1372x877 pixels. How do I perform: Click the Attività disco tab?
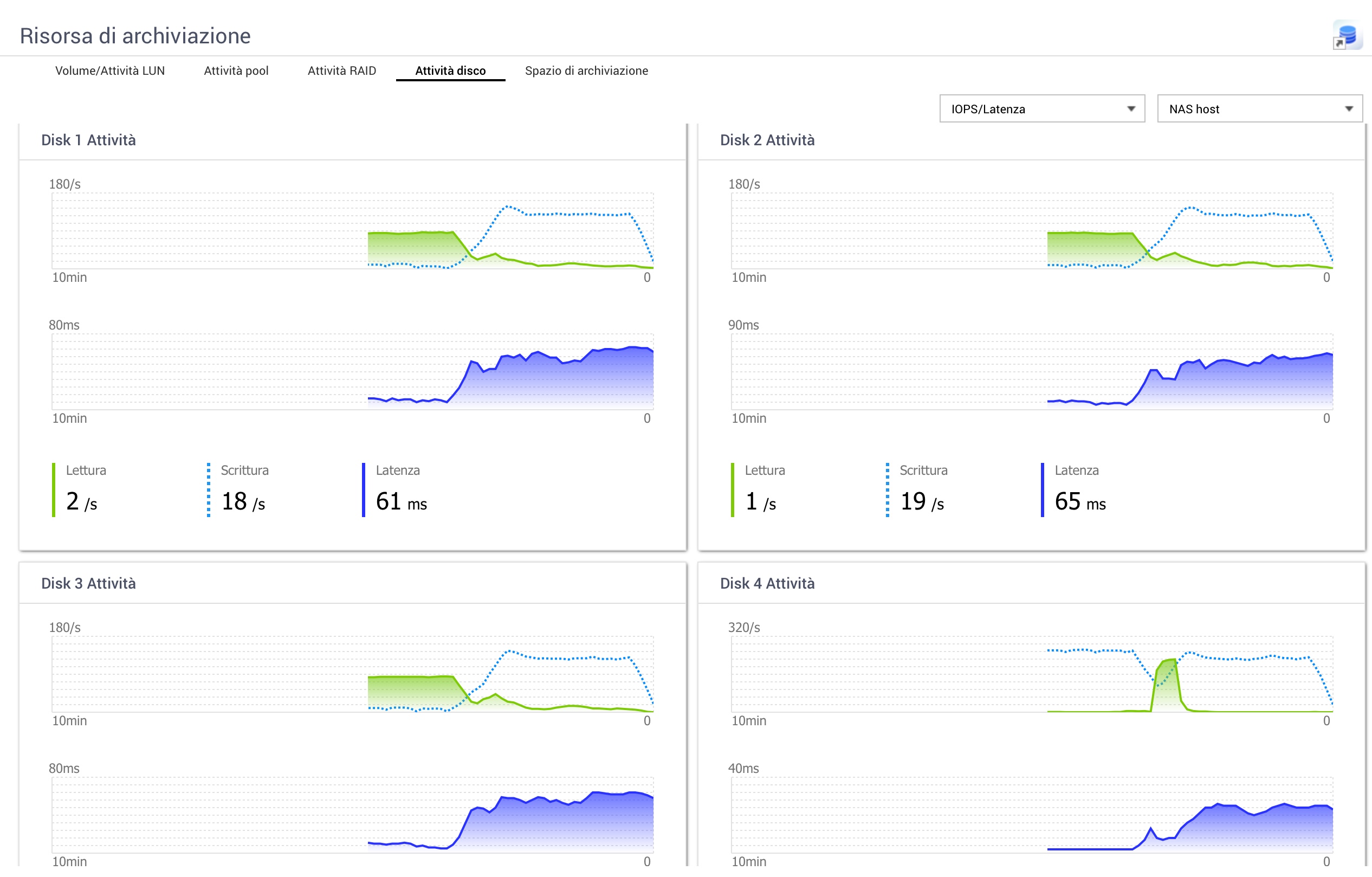(450, 70)
